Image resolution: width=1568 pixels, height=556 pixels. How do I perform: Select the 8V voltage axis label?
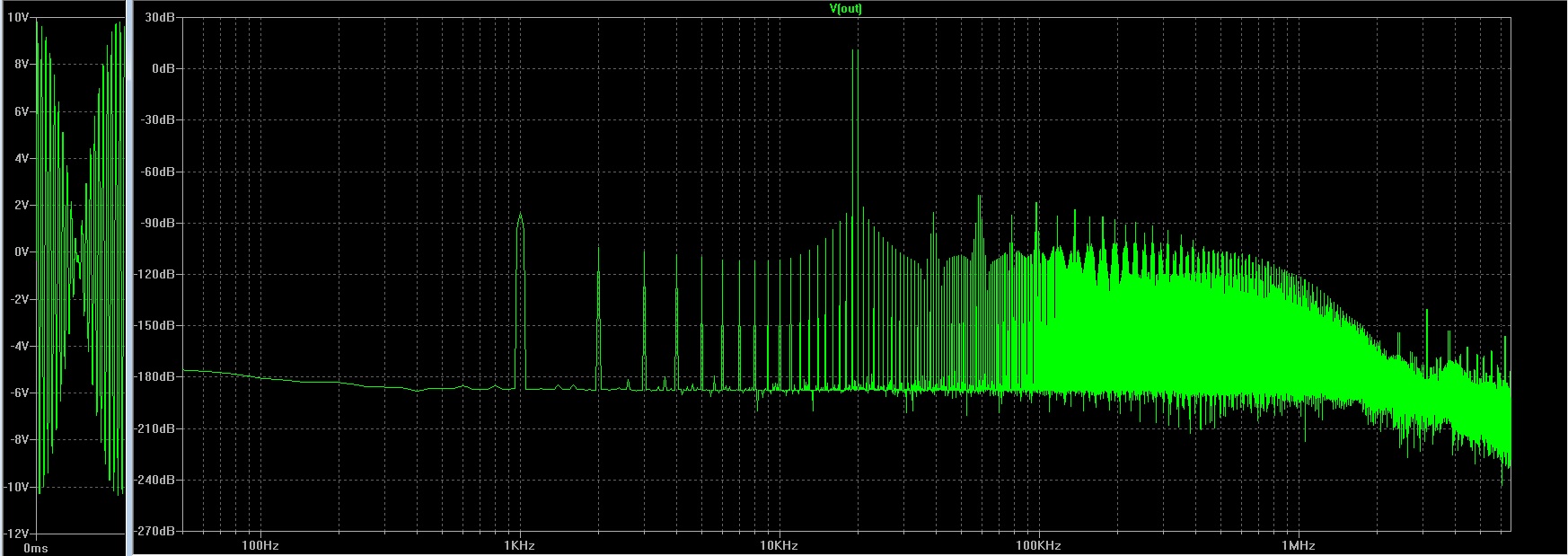(22, 65)
